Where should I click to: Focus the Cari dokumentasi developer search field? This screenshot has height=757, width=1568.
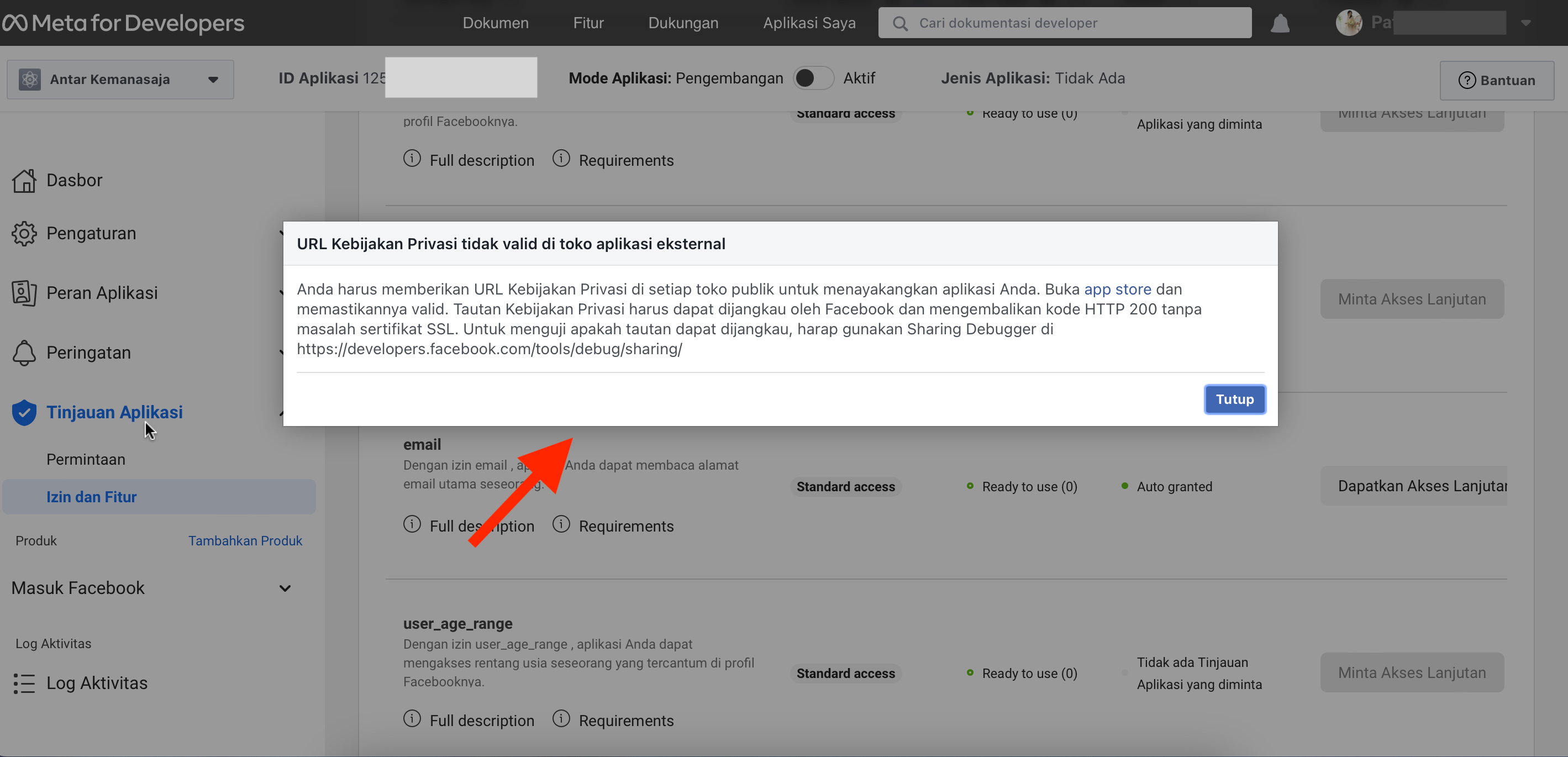[1065, 23]
